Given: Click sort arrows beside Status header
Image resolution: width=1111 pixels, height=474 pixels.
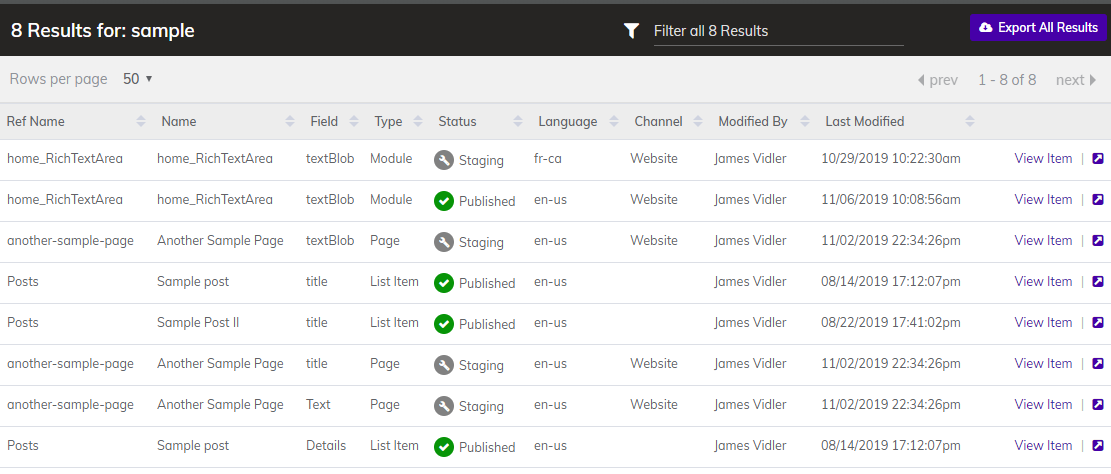Looking at the screenshot, I should tap(518, 121).
